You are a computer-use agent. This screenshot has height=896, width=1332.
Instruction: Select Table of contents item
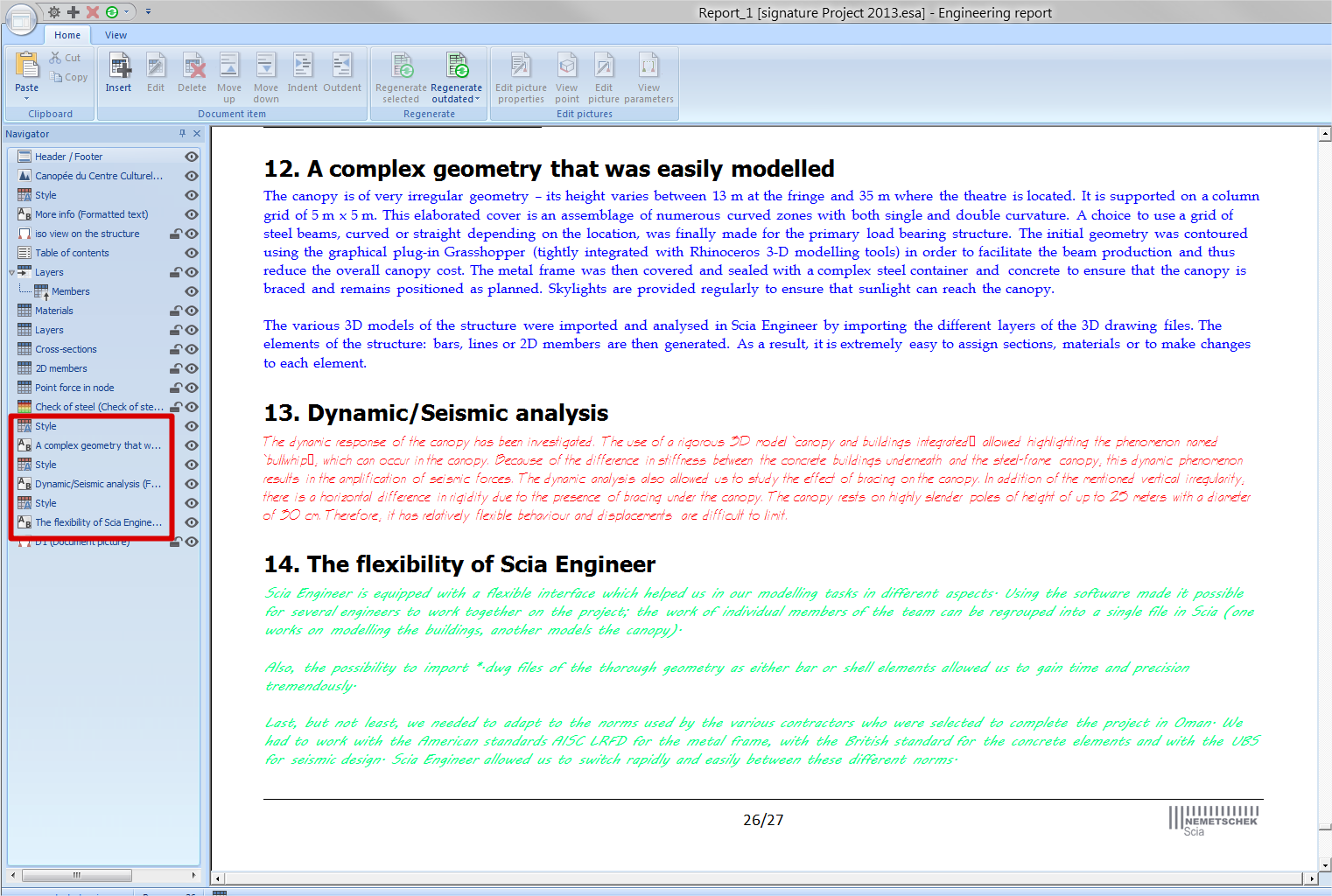pyautogui.click(x=72, y=253)
